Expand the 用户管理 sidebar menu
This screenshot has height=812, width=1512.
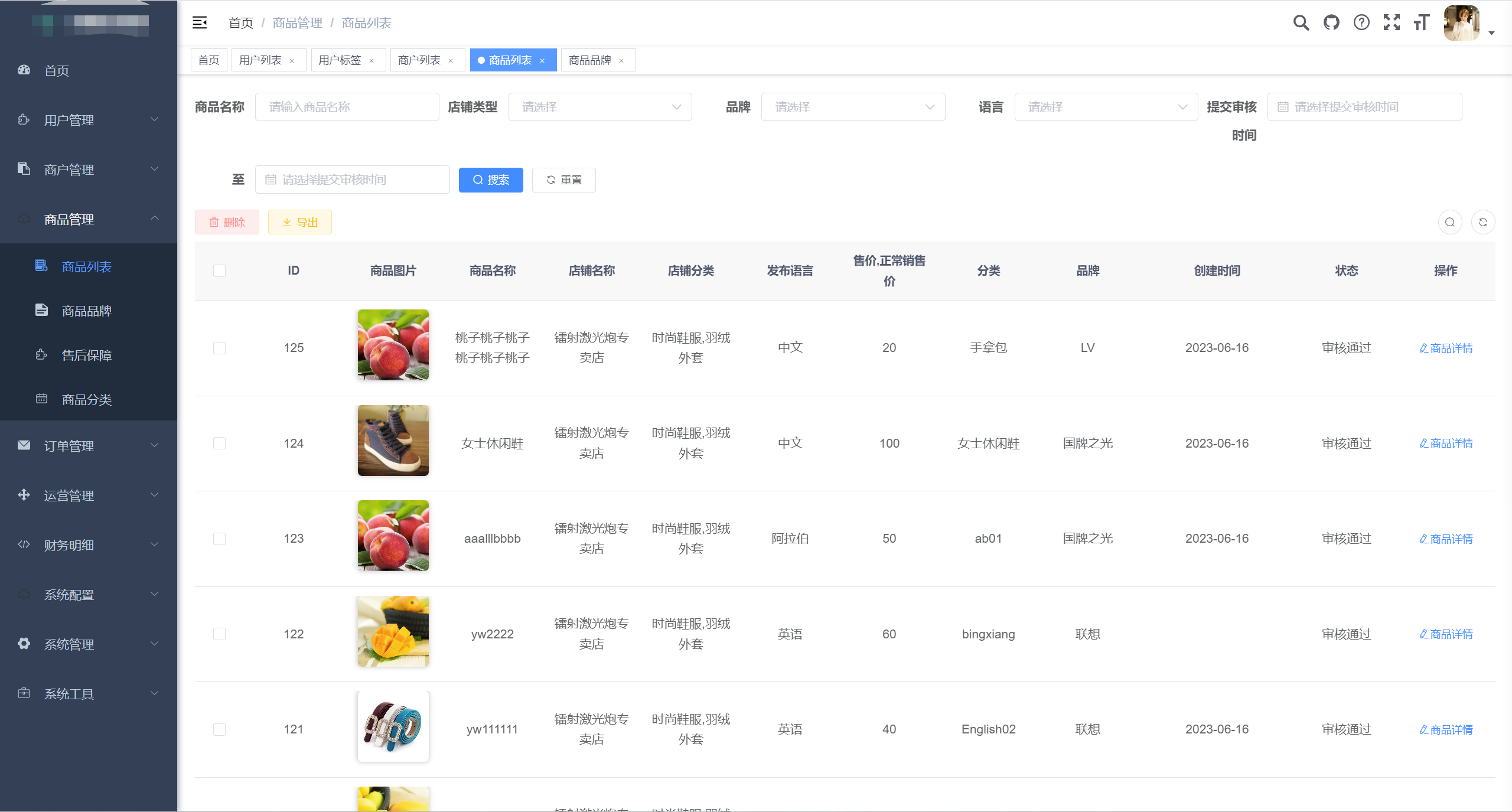(89, 120)
